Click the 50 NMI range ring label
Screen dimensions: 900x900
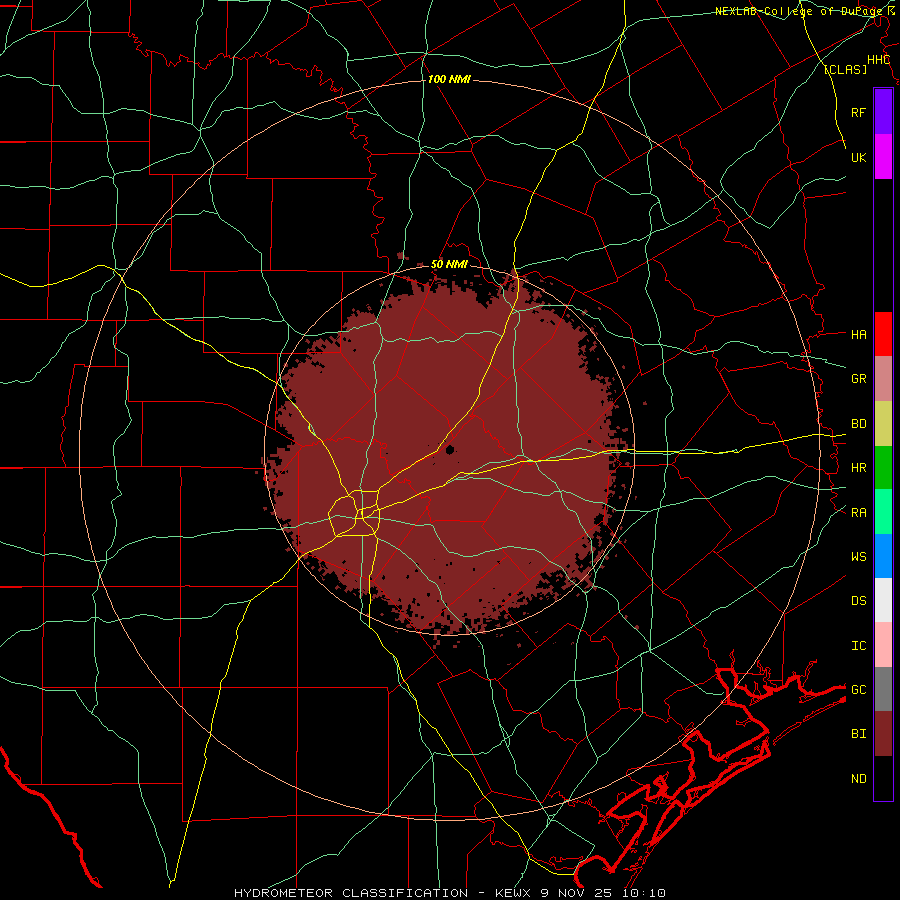(449, 264)
